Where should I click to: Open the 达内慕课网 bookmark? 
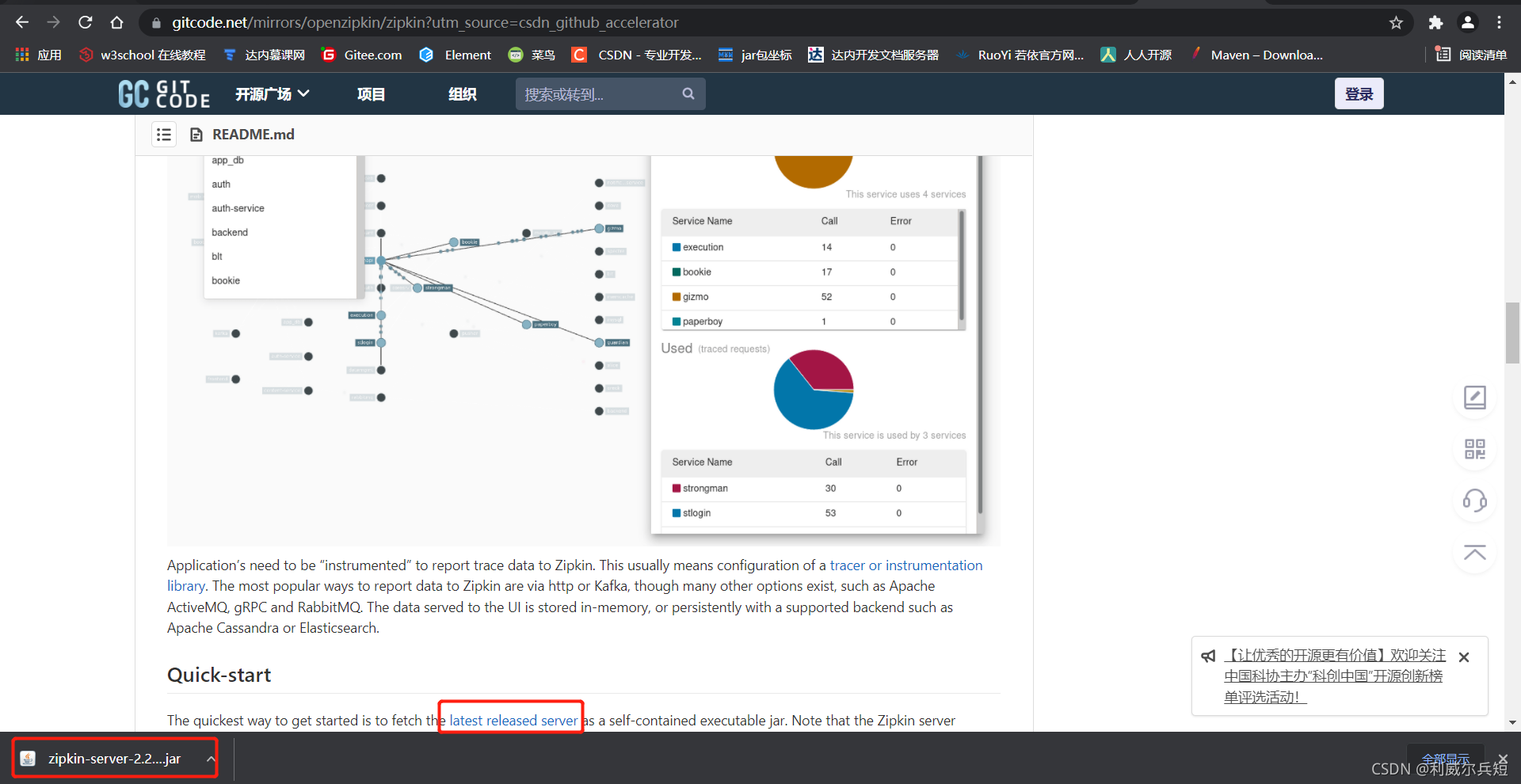(265, 55)
